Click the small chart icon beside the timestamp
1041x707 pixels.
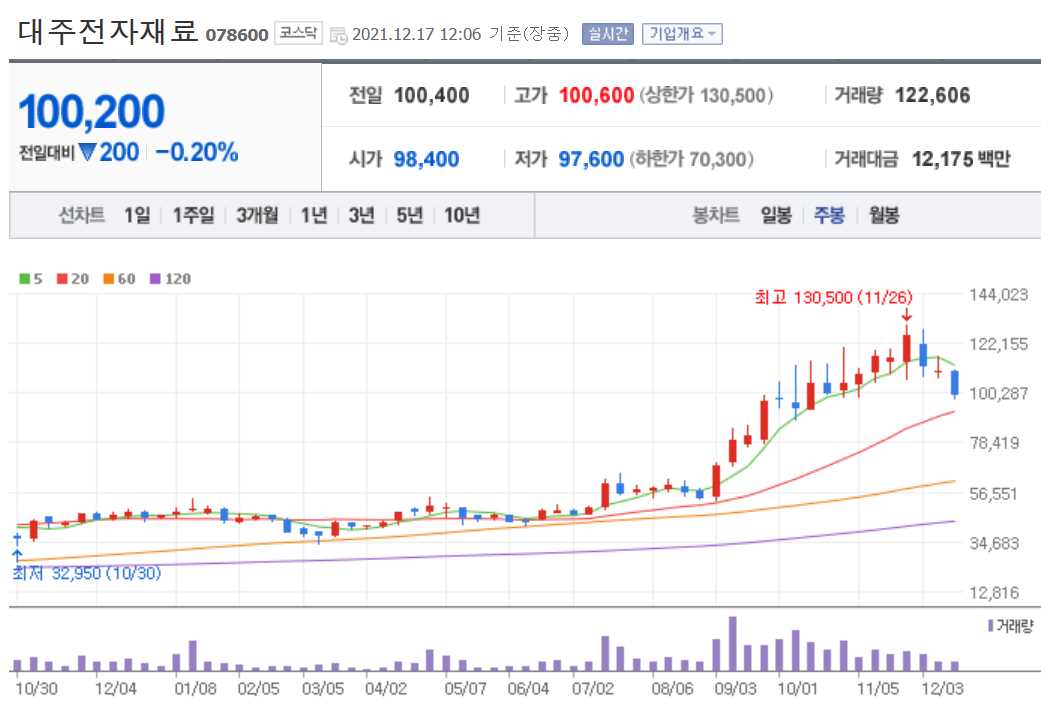(x=338, y=33)
